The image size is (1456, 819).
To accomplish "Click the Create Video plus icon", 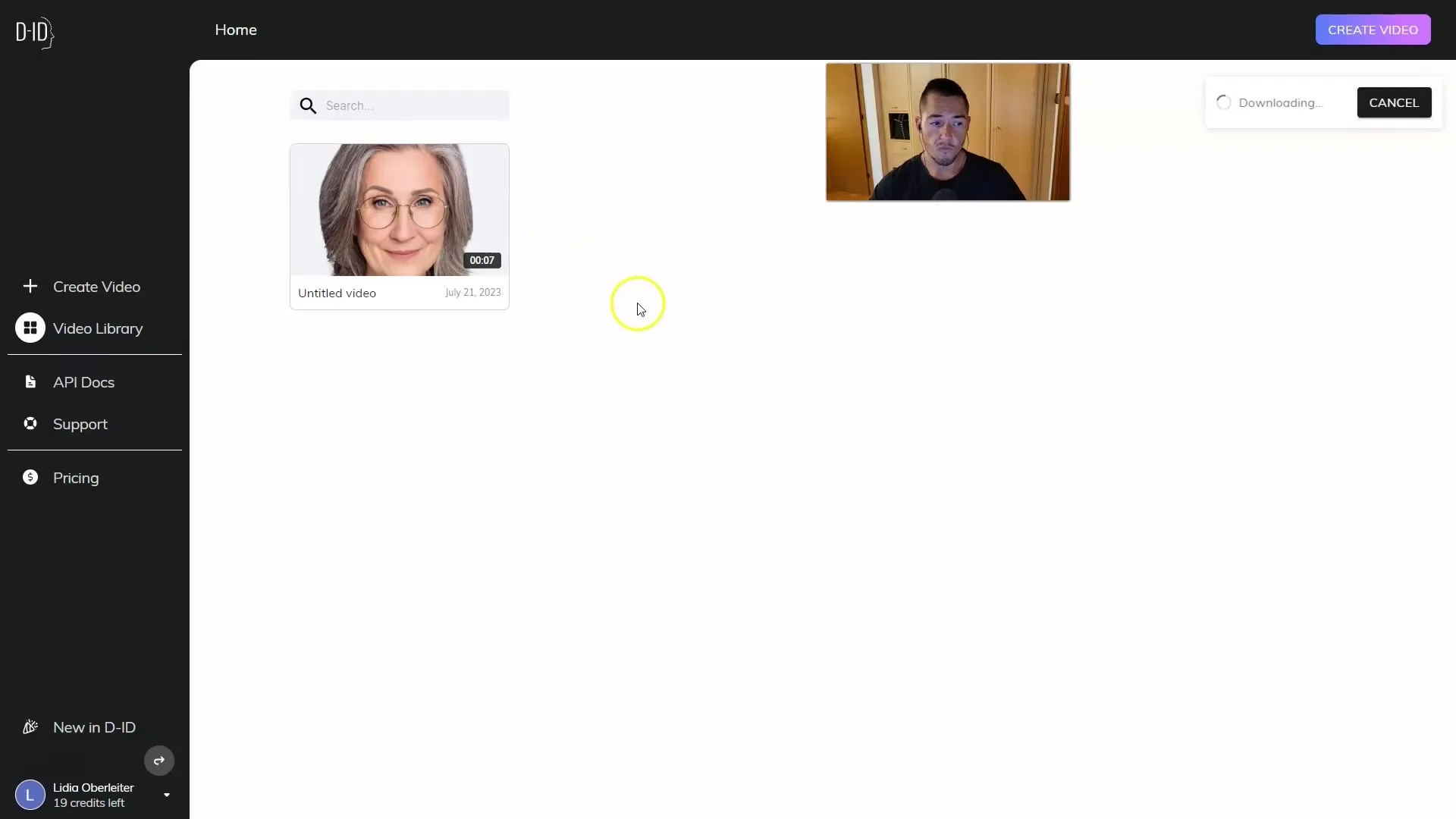I will click(30, 286).
